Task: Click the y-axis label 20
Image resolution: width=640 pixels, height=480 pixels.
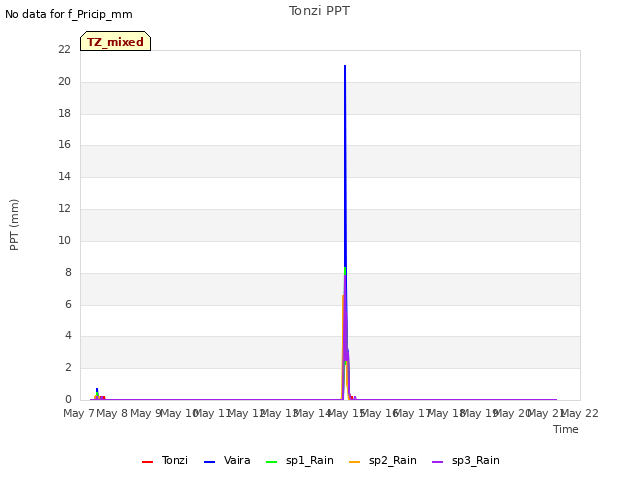Action: pyautogui.click(x=64, y=82)
